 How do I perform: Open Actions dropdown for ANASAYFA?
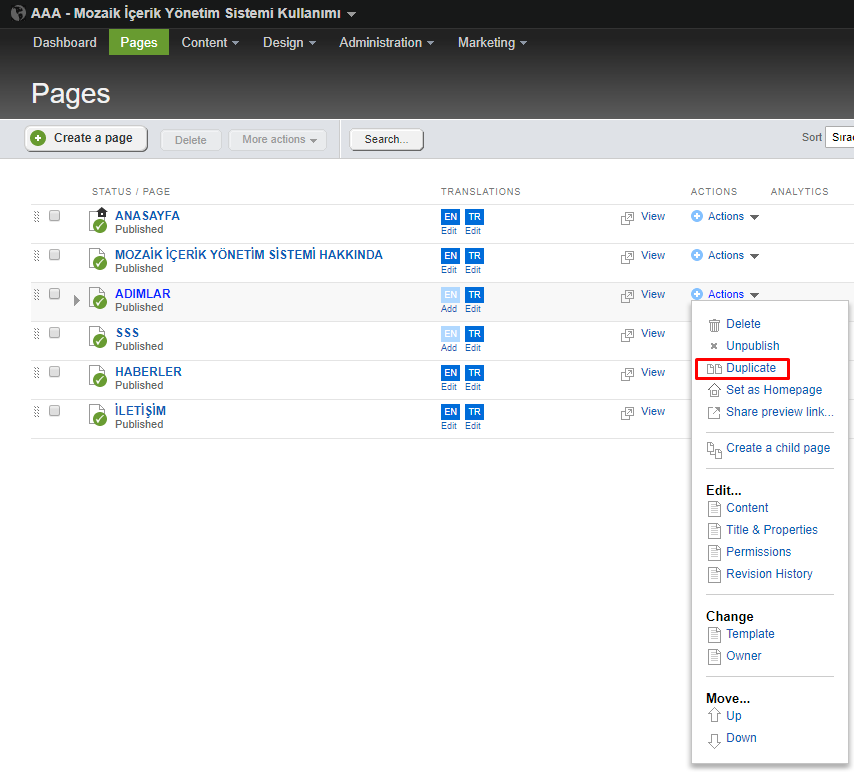[x=725, y=217]
